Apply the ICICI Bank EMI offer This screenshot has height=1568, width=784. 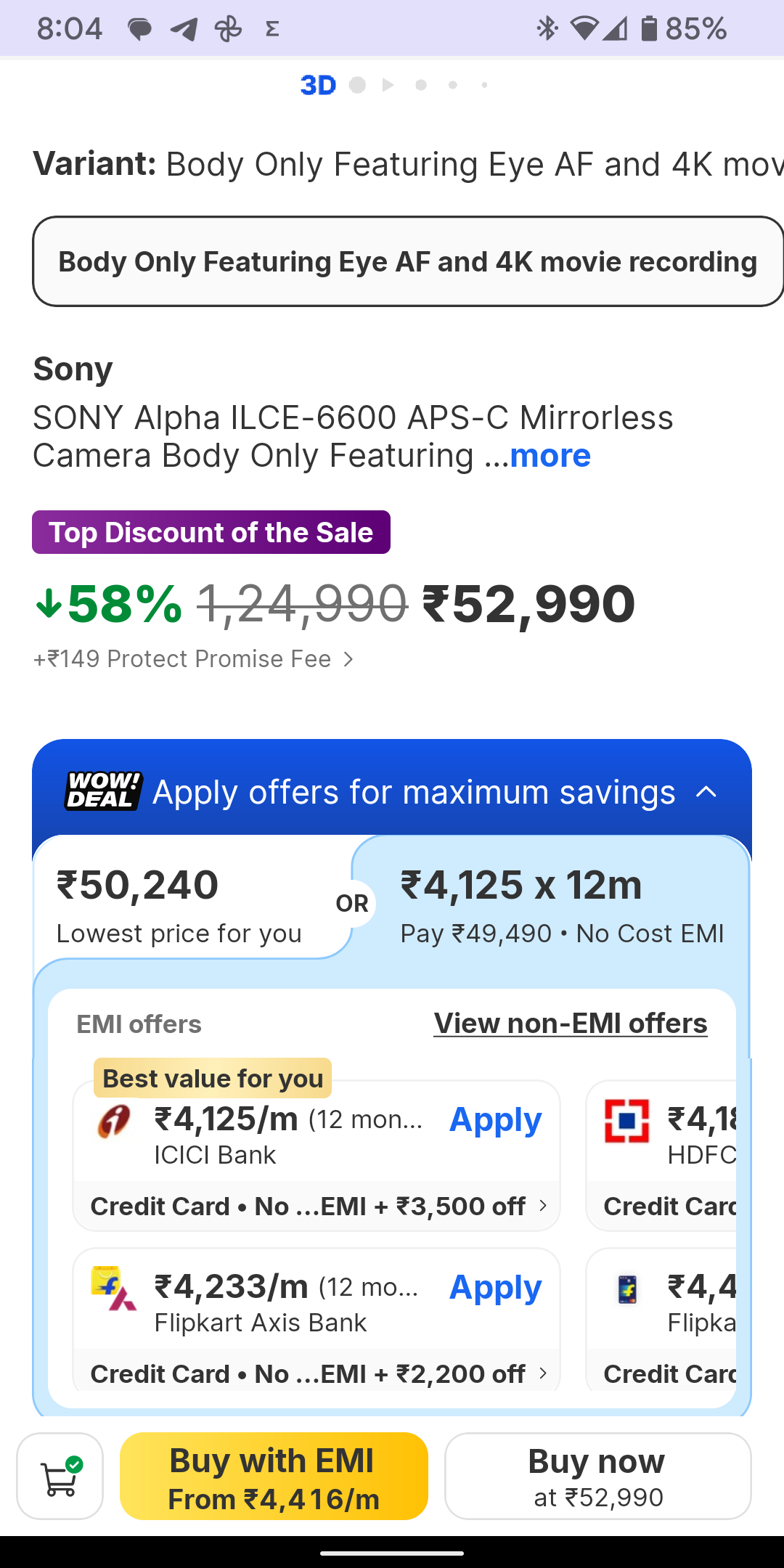point(495,1120)
